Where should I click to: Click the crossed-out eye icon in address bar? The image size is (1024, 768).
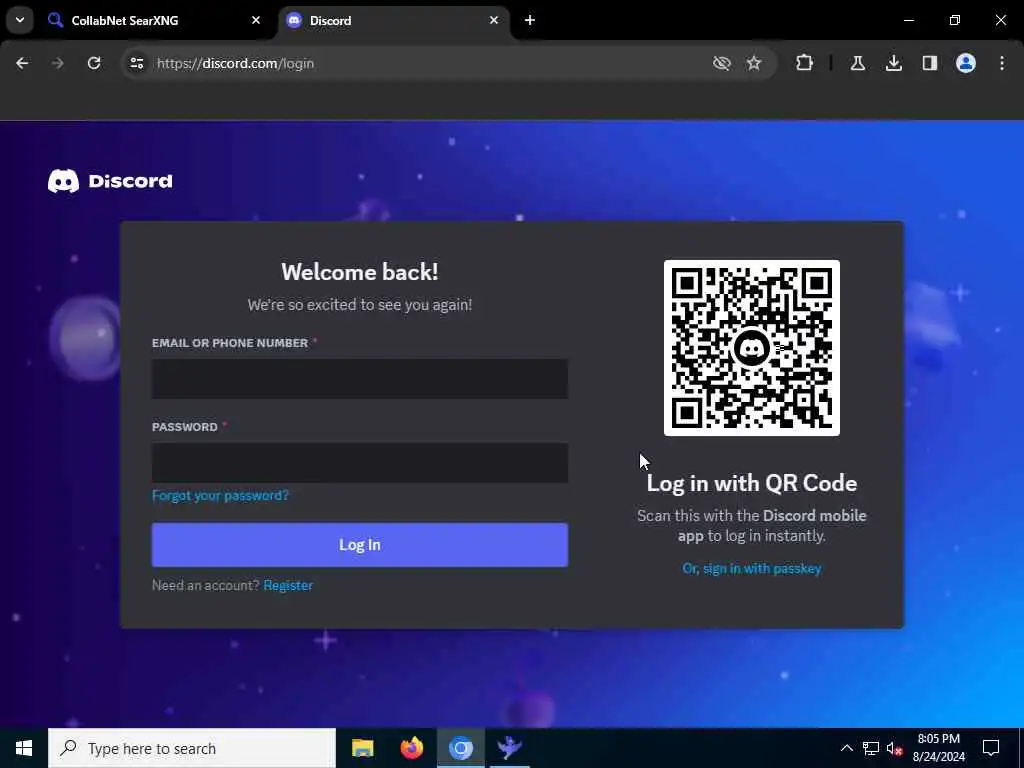click(721, 63)
